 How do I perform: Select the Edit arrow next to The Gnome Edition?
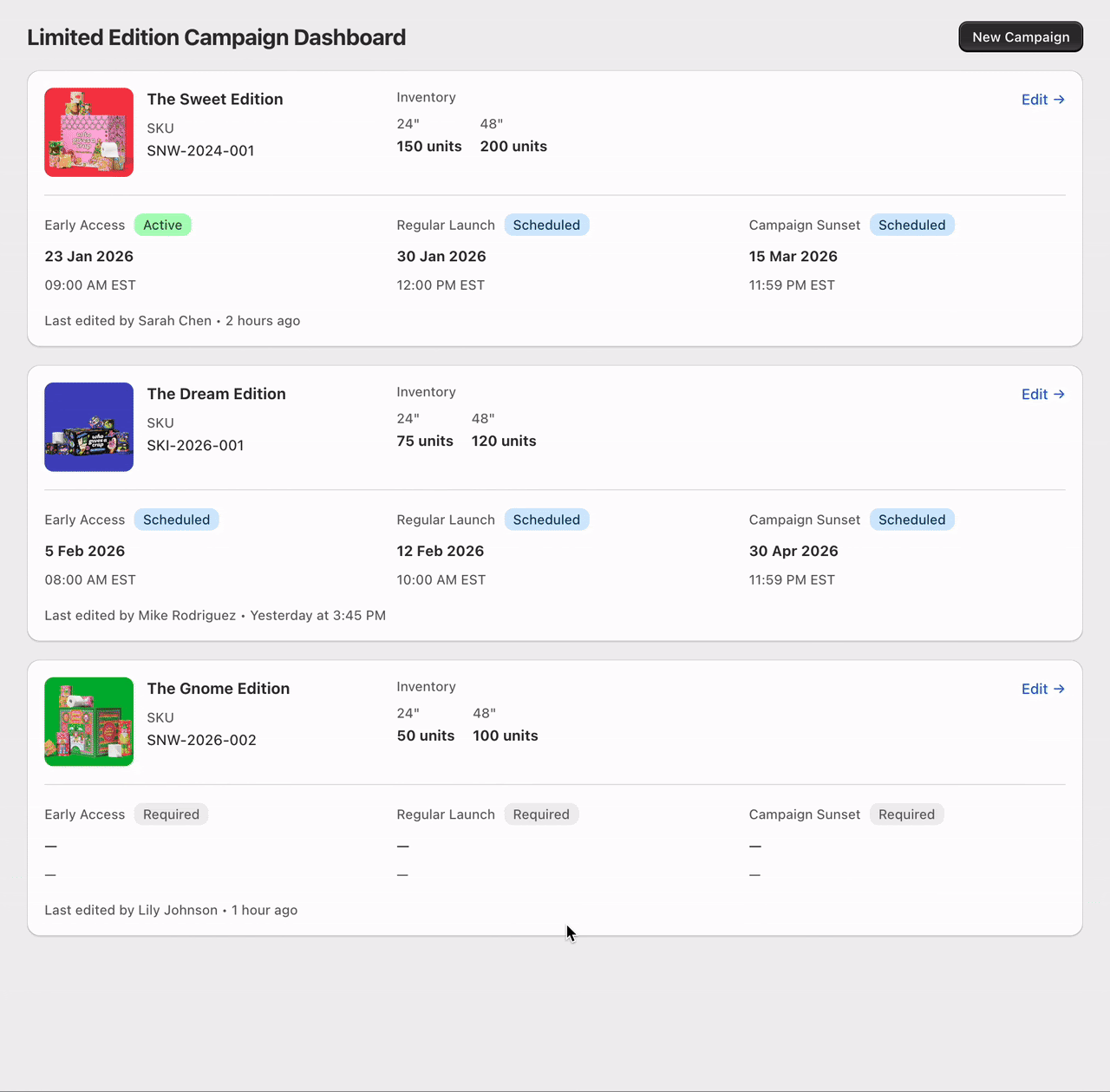click(1059, 689)
